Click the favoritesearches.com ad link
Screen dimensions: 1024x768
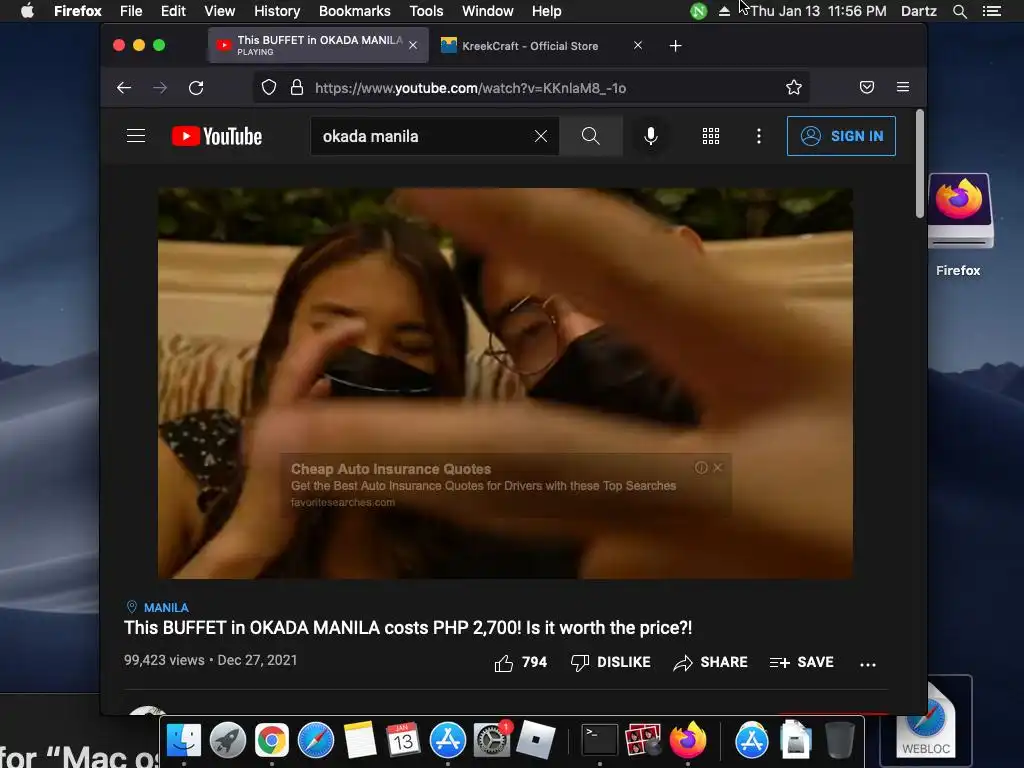click(343, 502)
